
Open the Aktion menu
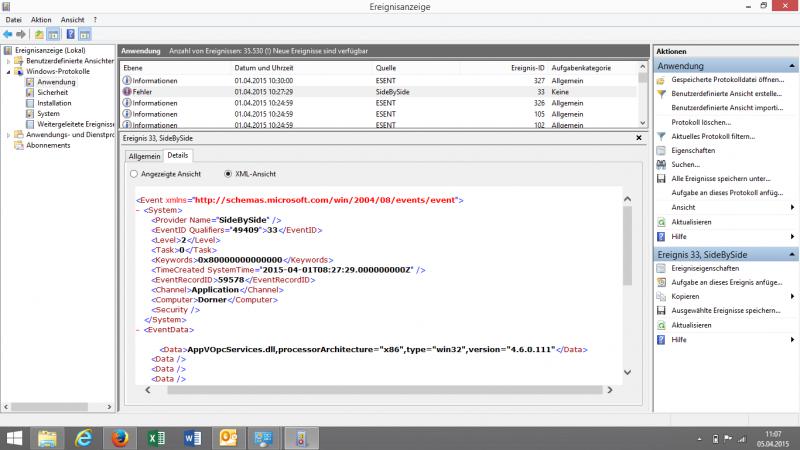point(41,20)
